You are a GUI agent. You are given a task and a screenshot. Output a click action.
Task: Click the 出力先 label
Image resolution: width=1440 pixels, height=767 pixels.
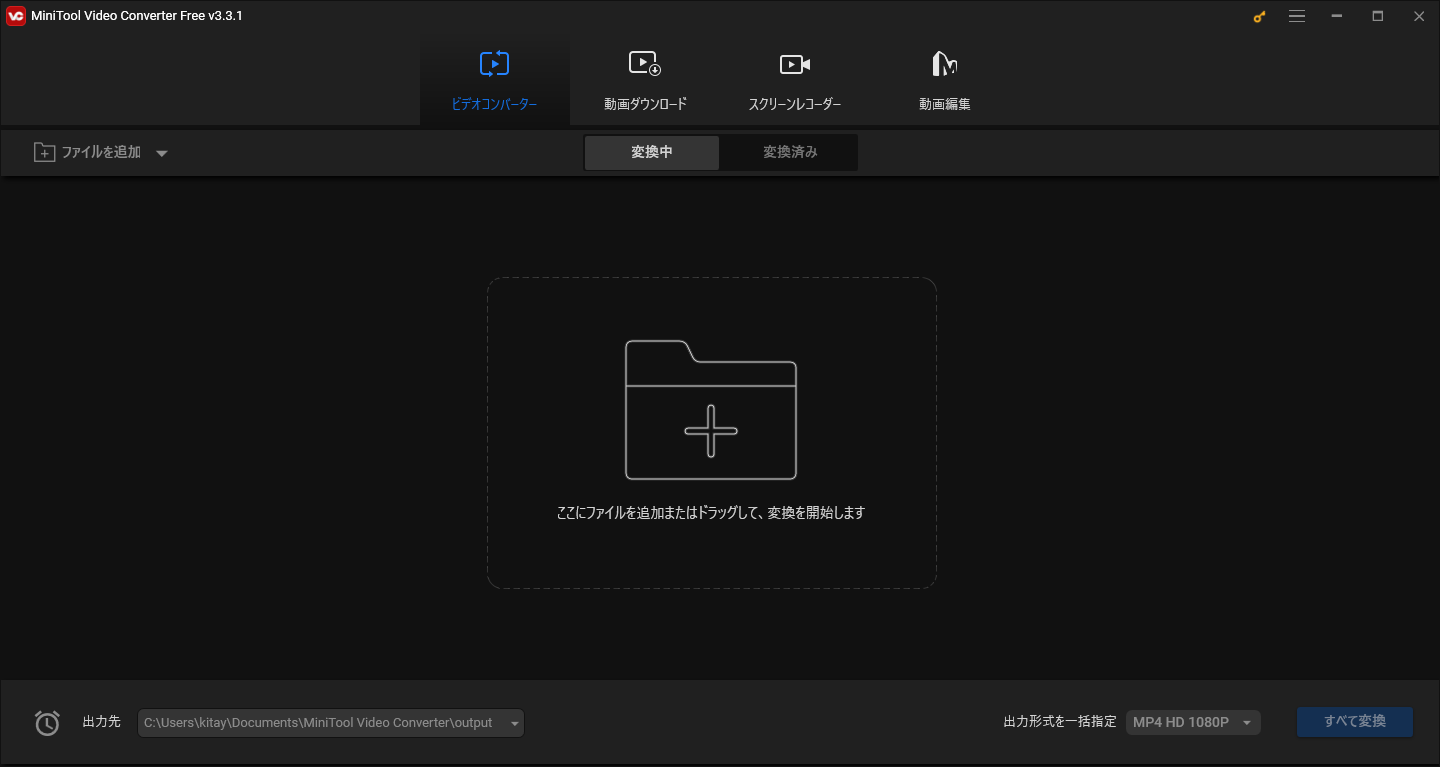pos(101,722)
